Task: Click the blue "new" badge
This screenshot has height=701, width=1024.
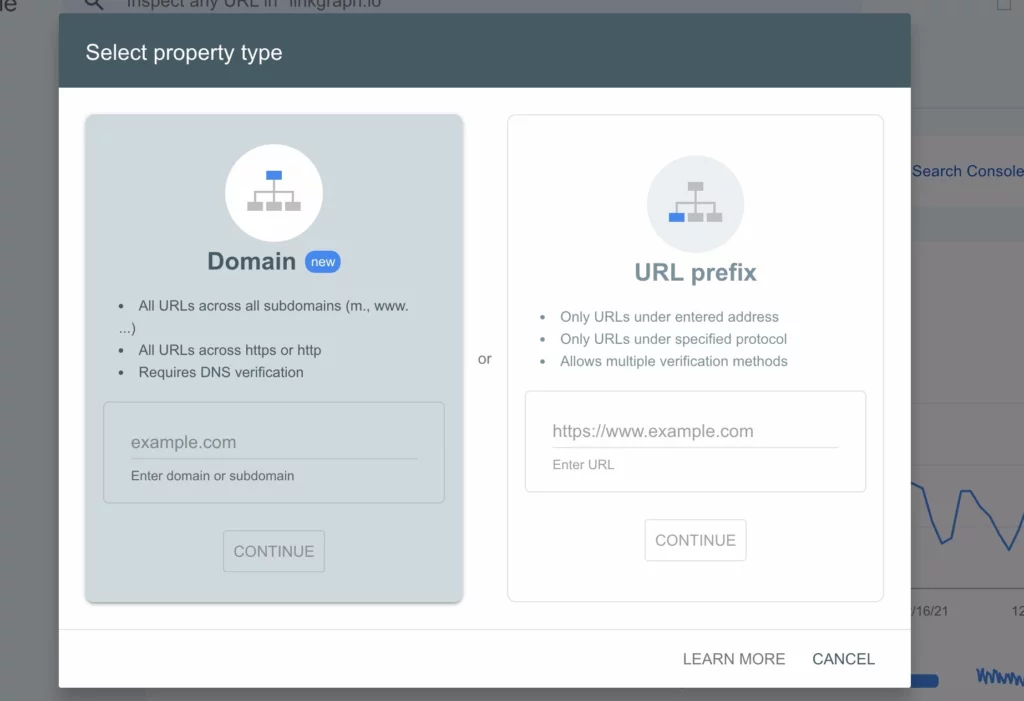Action: pos(322,262)
